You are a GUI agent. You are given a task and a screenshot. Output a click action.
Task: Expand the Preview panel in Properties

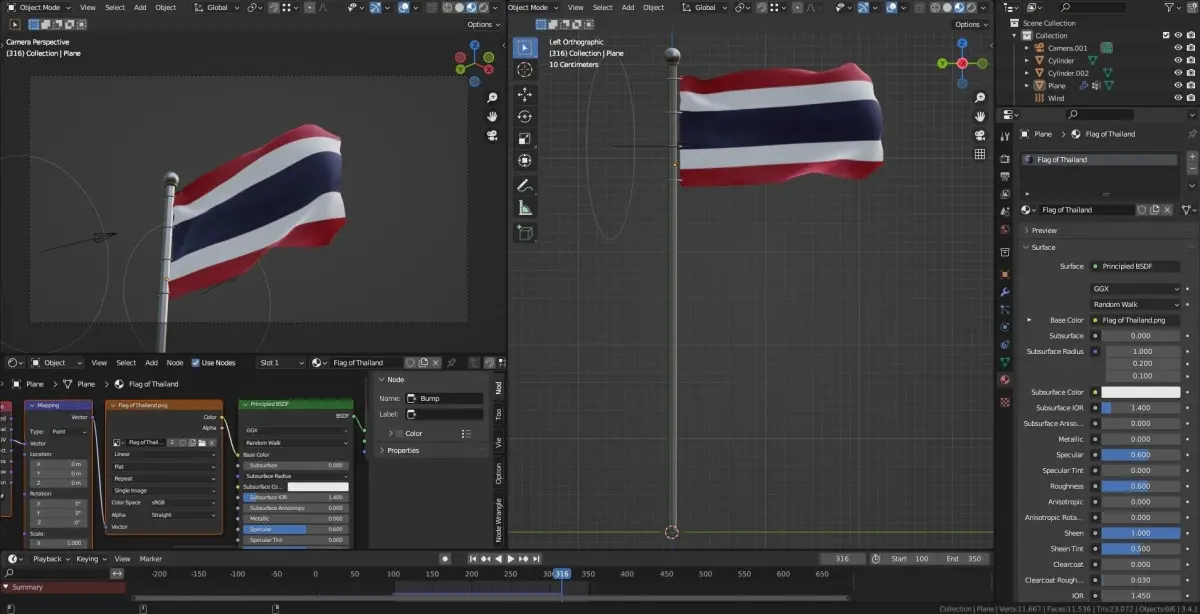[x=1043, y=230]
